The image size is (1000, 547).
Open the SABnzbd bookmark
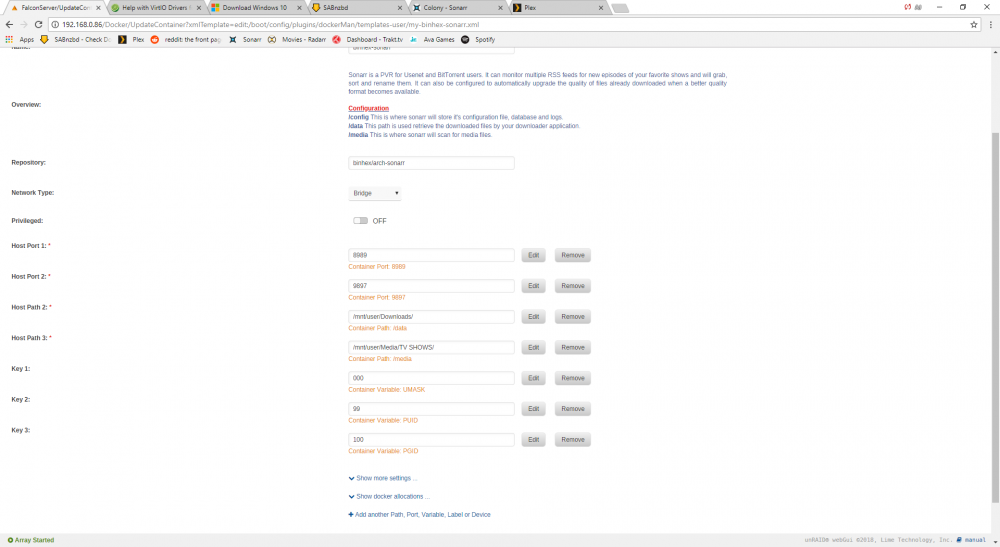point(75,40)
